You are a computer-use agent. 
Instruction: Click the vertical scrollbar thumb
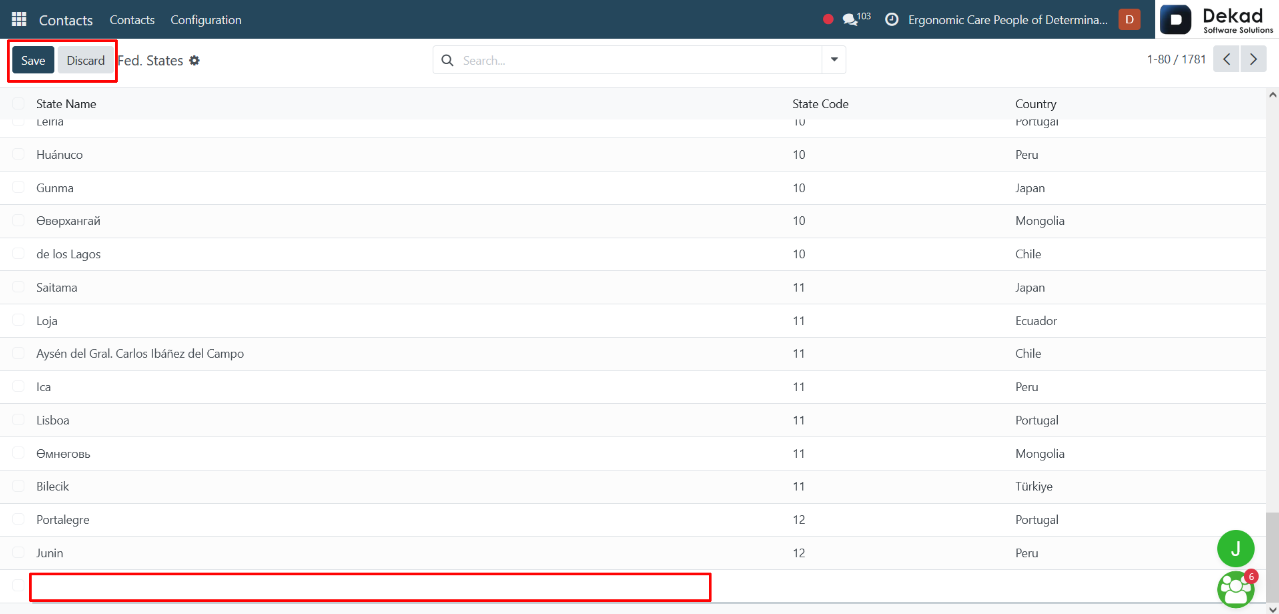coord(1272,555)
